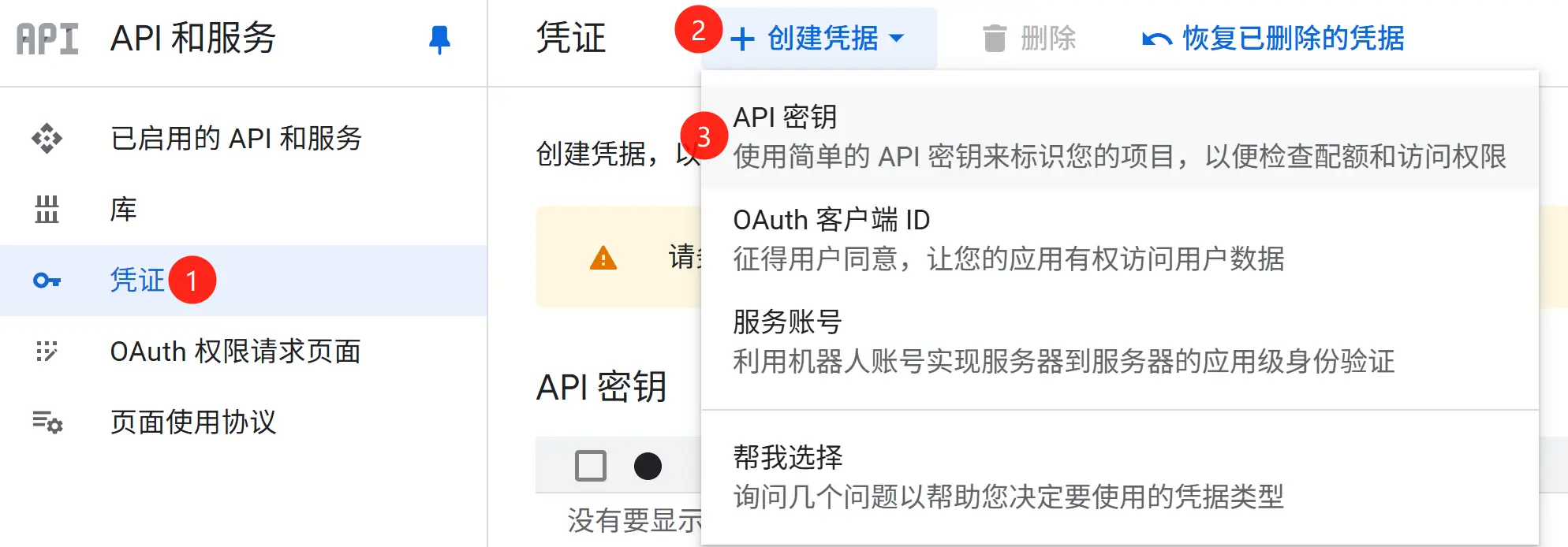Click the library icon in sidebar
The width and height of the screenshot is (1568, 547).
[47, 210]
